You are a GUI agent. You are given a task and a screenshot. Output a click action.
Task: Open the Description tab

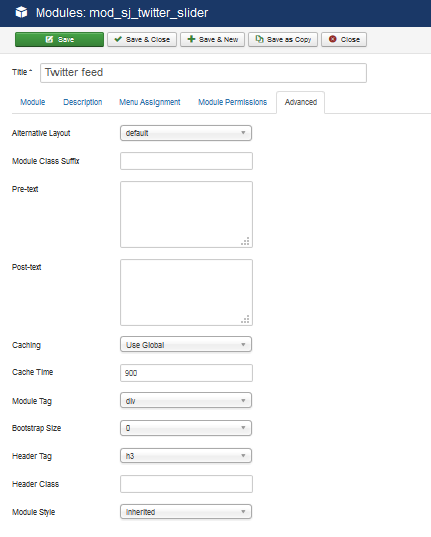(x=83, y=102)
